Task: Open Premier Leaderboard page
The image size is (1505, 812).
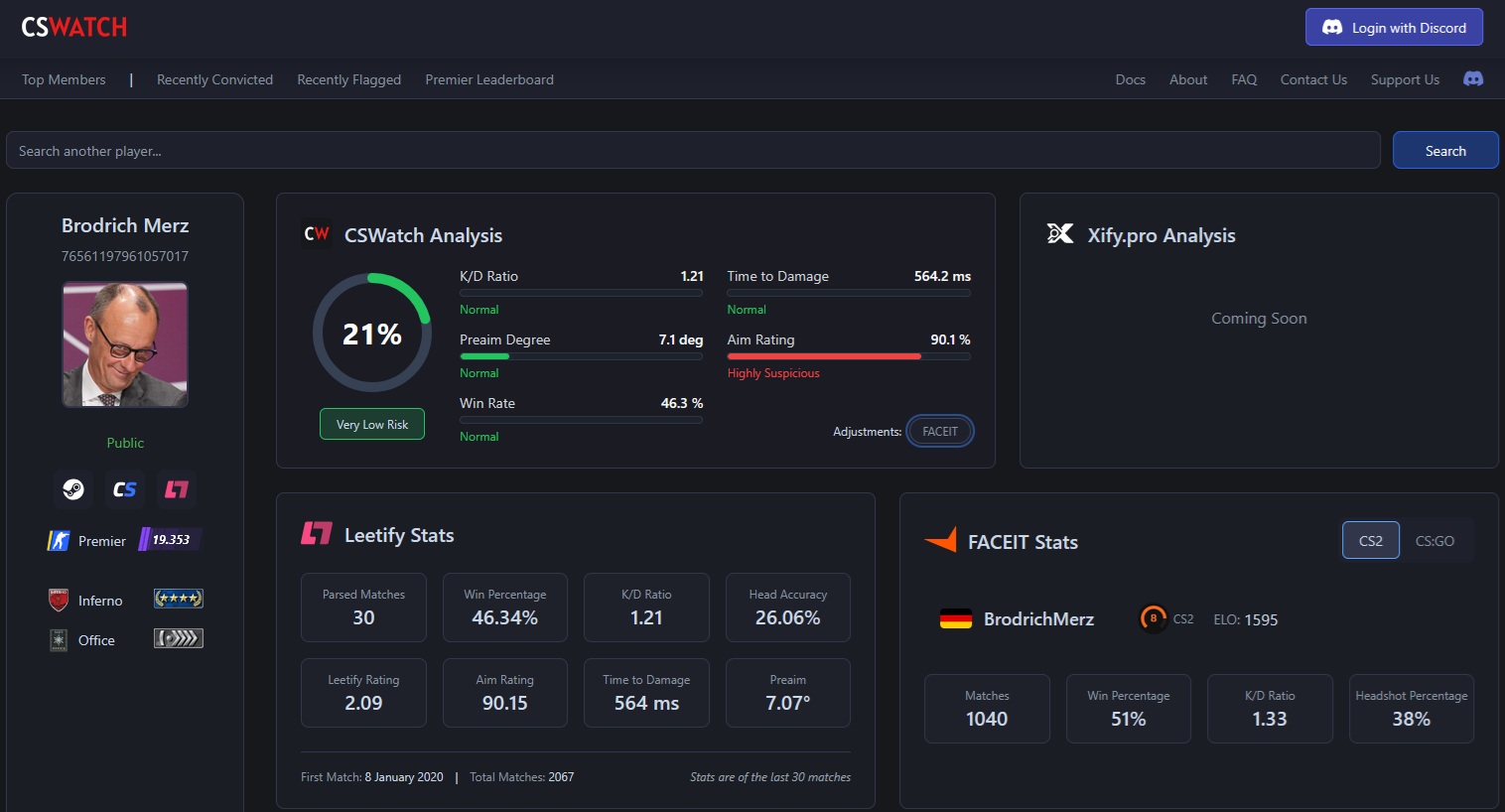Action: point(489,79)
